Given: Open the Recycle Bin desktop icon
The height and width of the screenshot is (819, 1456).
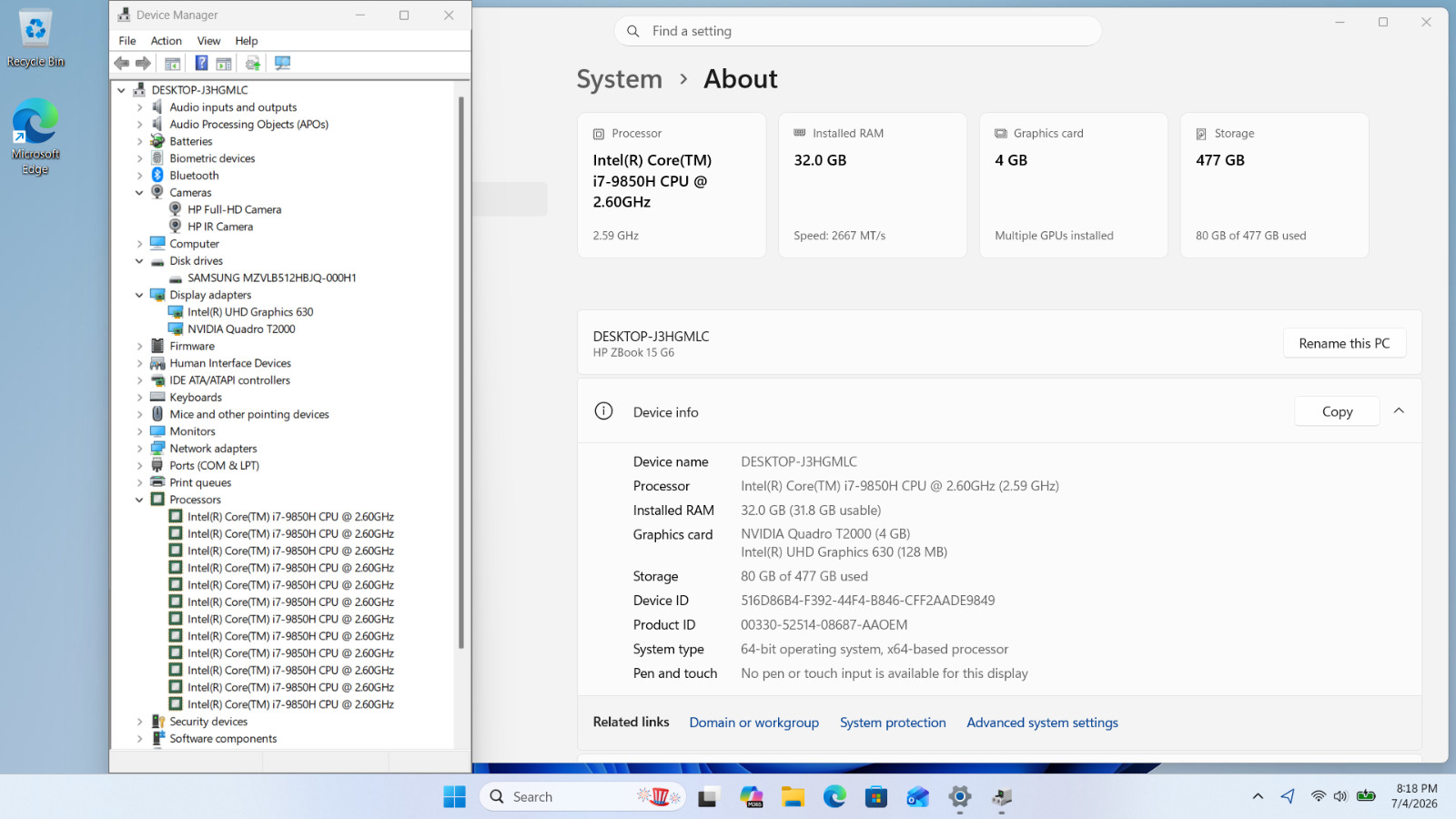Looking at the screenshot, I should (35, 39).
